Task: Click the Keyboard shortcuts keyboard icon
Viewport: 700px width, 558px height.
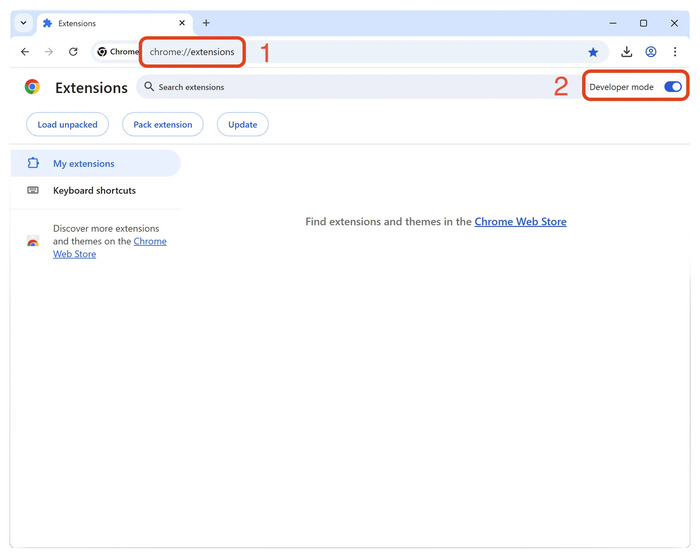Action: click(33, 190)
